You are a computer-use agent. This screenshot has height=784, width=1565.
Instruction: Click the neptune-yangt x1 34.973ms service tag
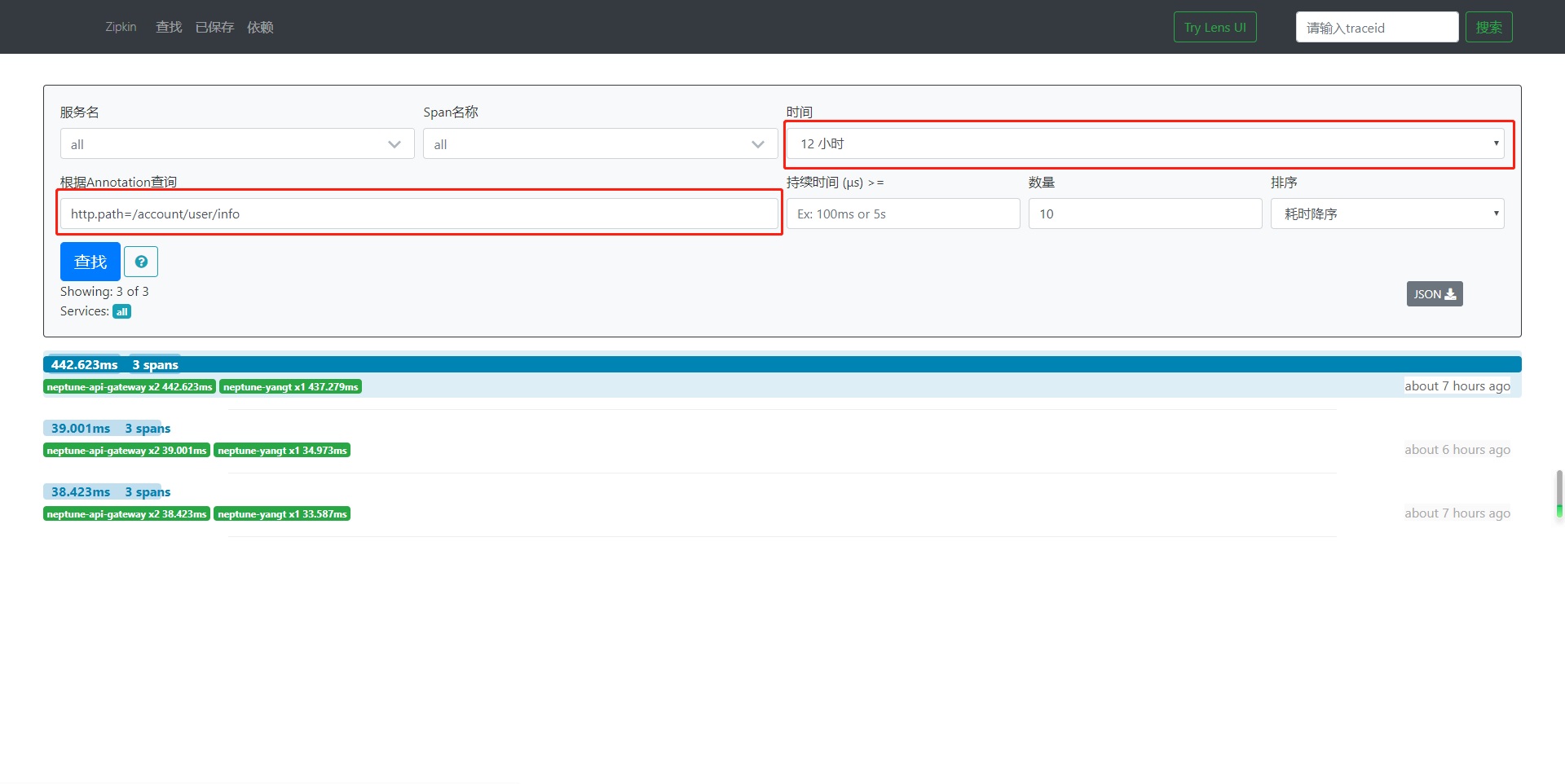click(x=282, y=451)
